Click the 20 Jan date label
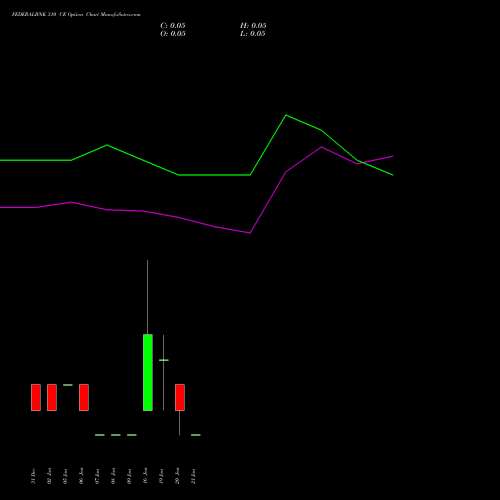The width and height of the screenshot is (500, 500). pyautogui.click(x=177, y=476)
